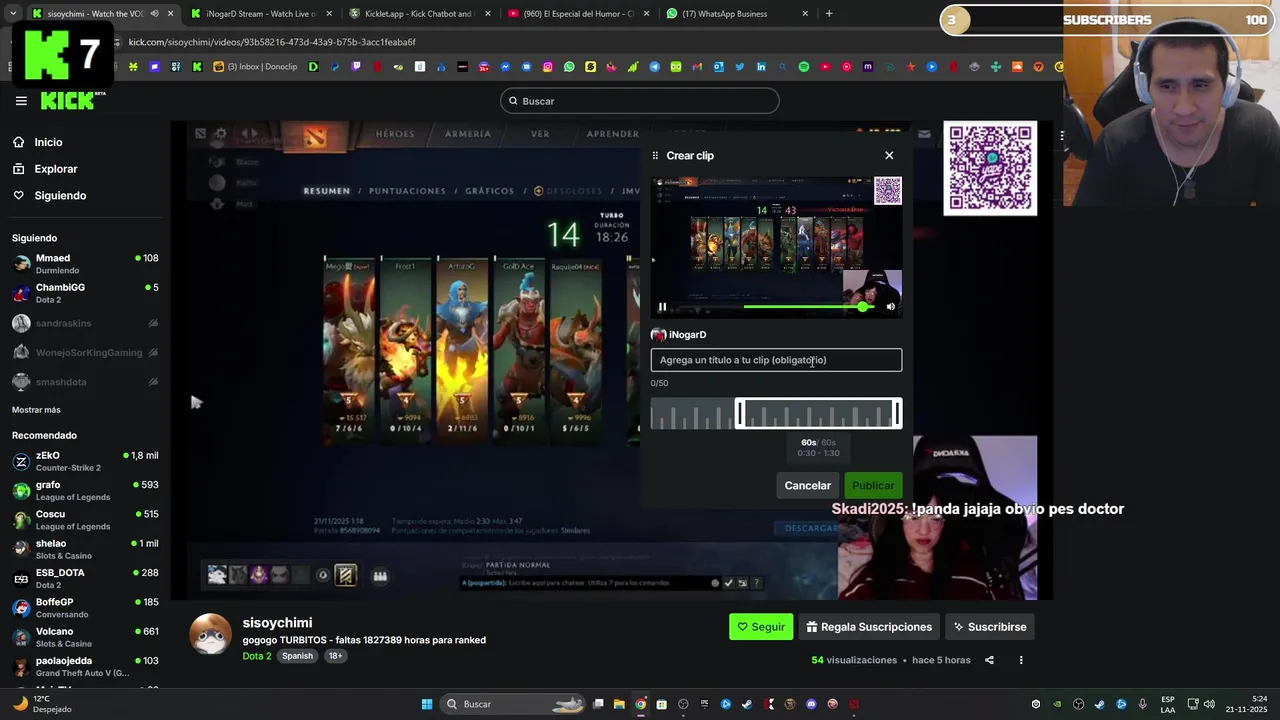Publish the clip with Publicar

coord(873,485)
